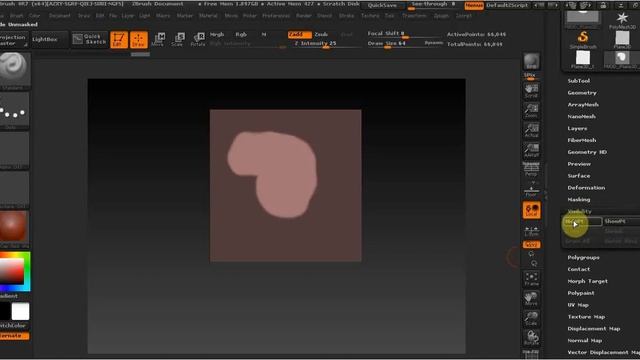The width and height of the screenshot is (640, 360).
Task: Toggle Rgb paint mode
Action: 241,34
